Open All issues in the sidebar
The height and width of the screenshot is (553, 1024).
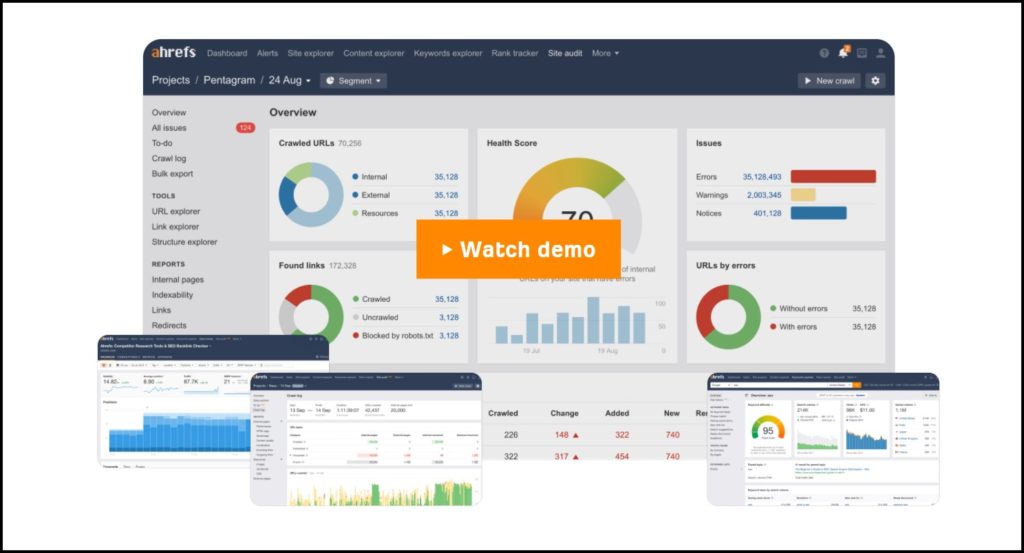click(169, 128)
